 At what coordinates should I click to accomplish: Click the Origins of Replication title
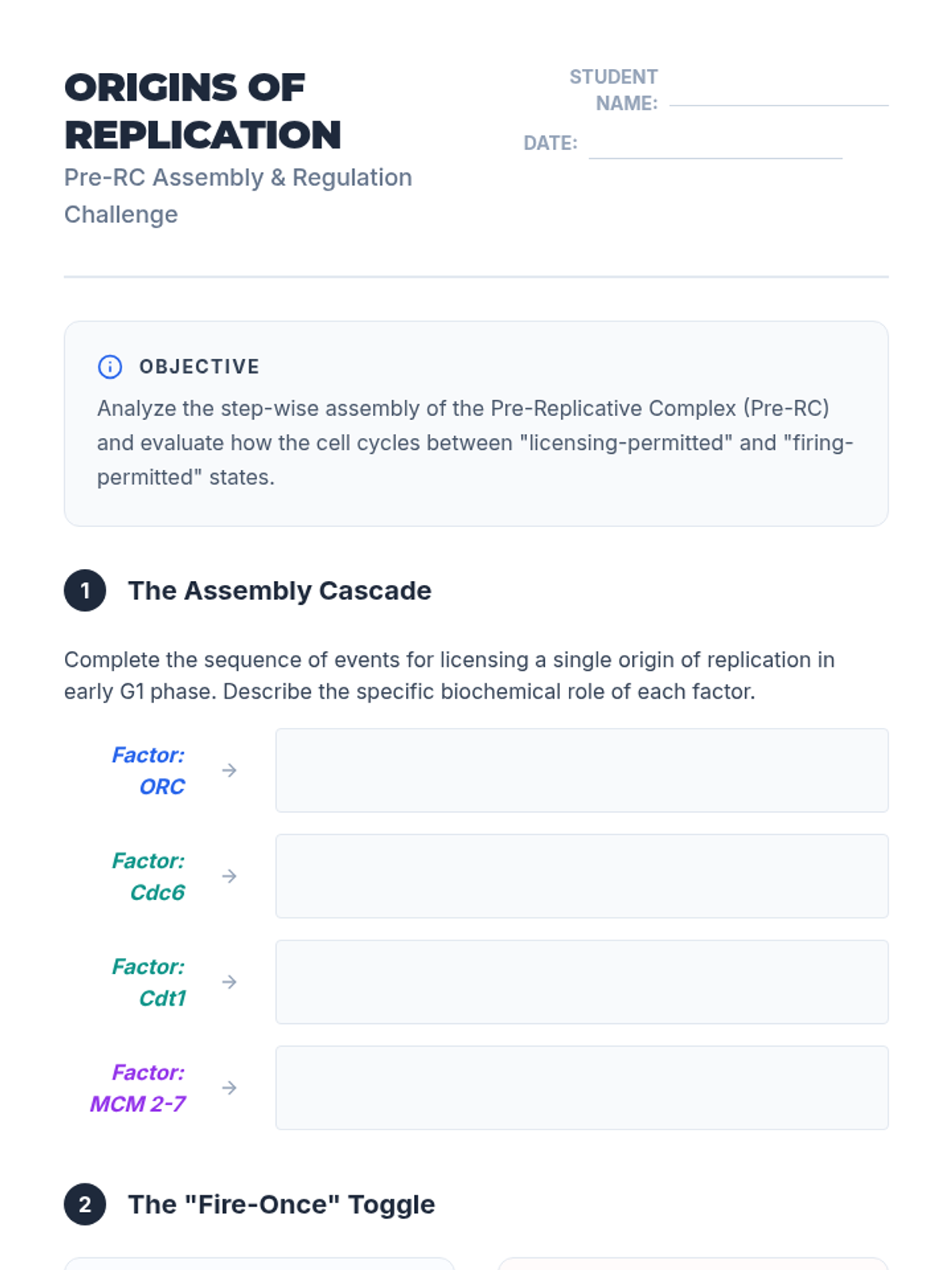[x=203, y=111]
